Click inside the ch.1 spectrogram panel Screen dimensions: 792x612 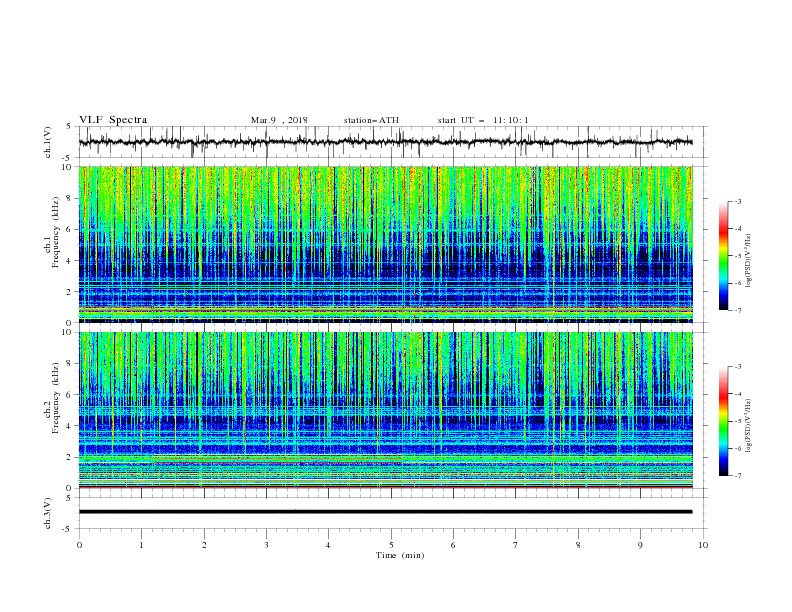click(385, 244)
